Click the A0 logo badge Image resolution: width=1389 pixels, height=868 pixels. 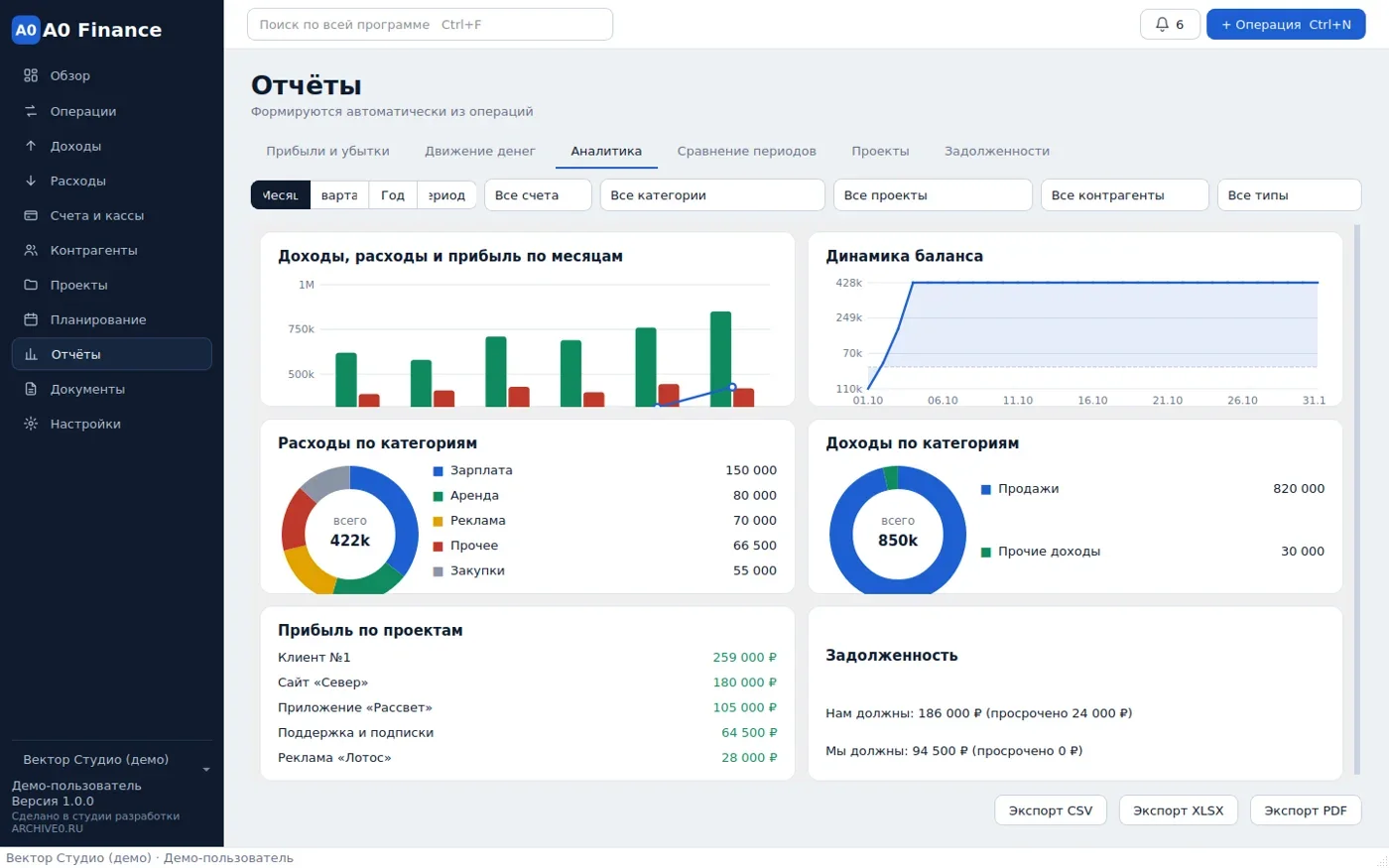[26, 30]
